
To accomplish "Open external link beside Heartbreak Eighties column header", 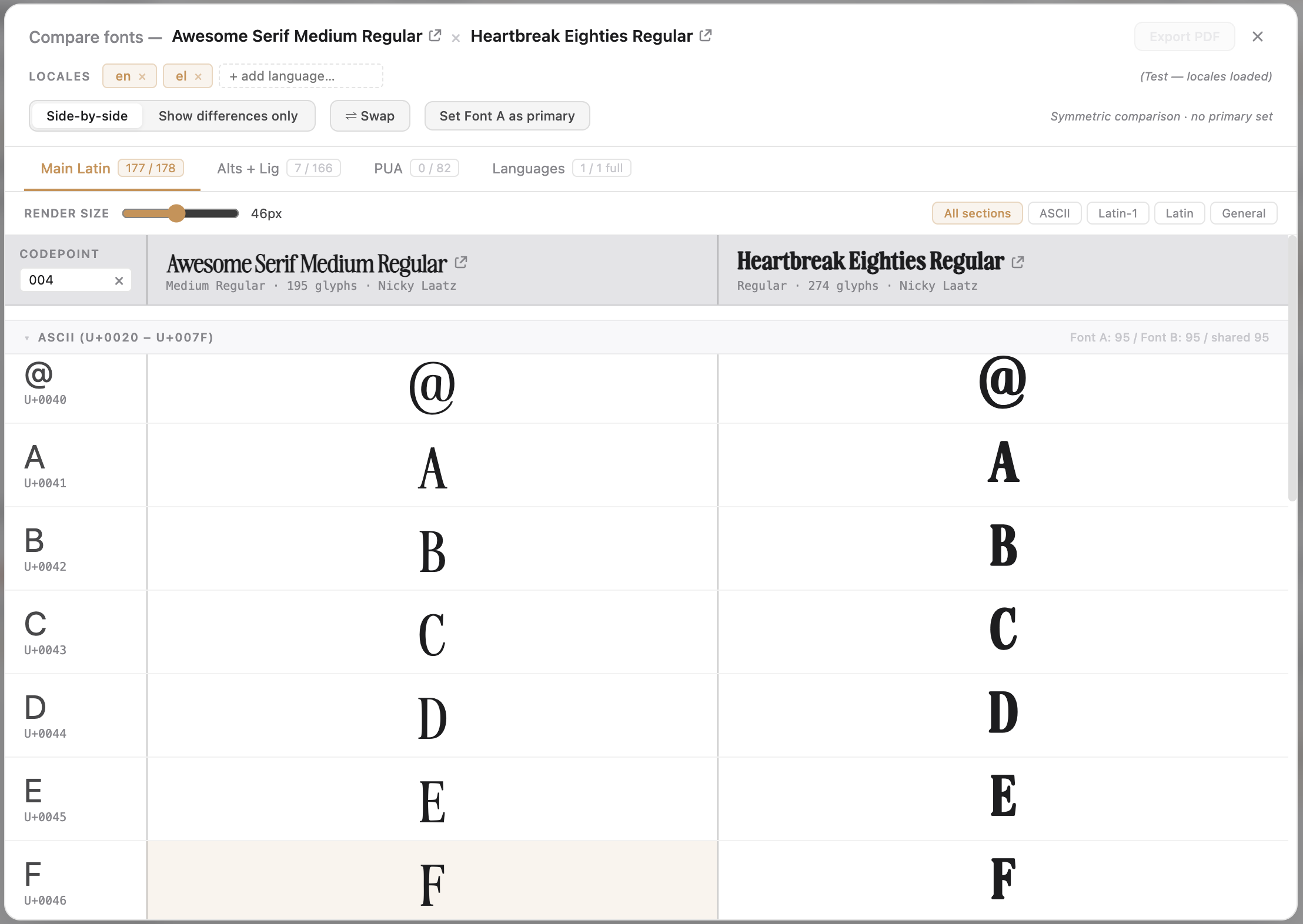I will 1018,262.
